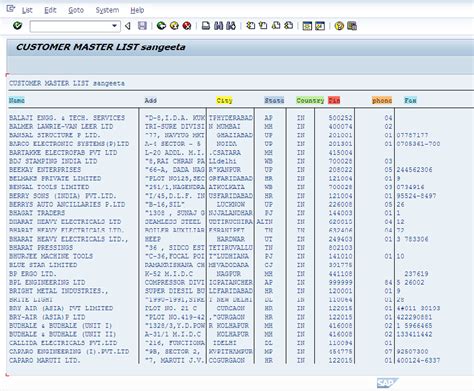Click the yellow Help question mark icon

click(339, 26)
